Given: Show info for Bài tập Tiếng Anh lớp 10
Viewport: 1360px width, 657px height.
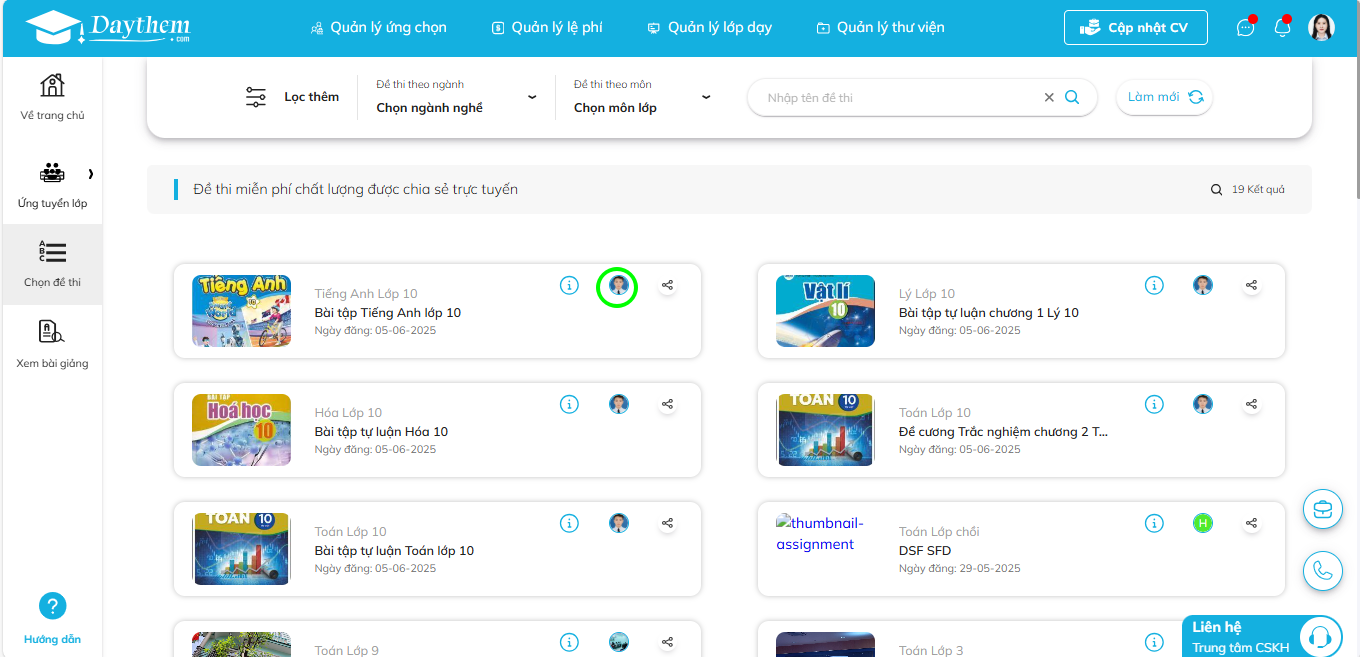Looking at the screenshot, I should (x=569, y=286).
